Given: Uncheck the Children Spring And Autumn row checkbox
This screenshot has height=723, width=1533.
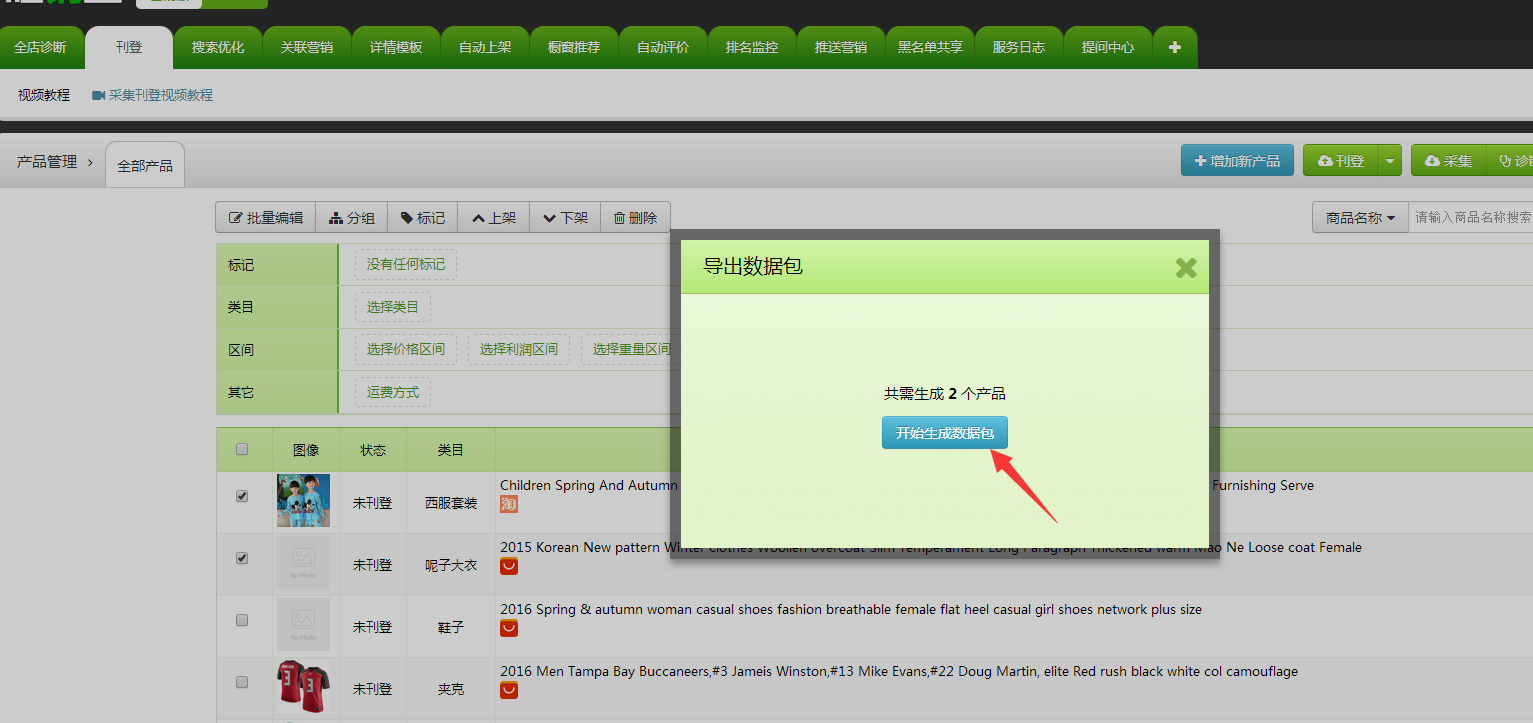Looking at the screenshot, I should click(x=242, y=496).
